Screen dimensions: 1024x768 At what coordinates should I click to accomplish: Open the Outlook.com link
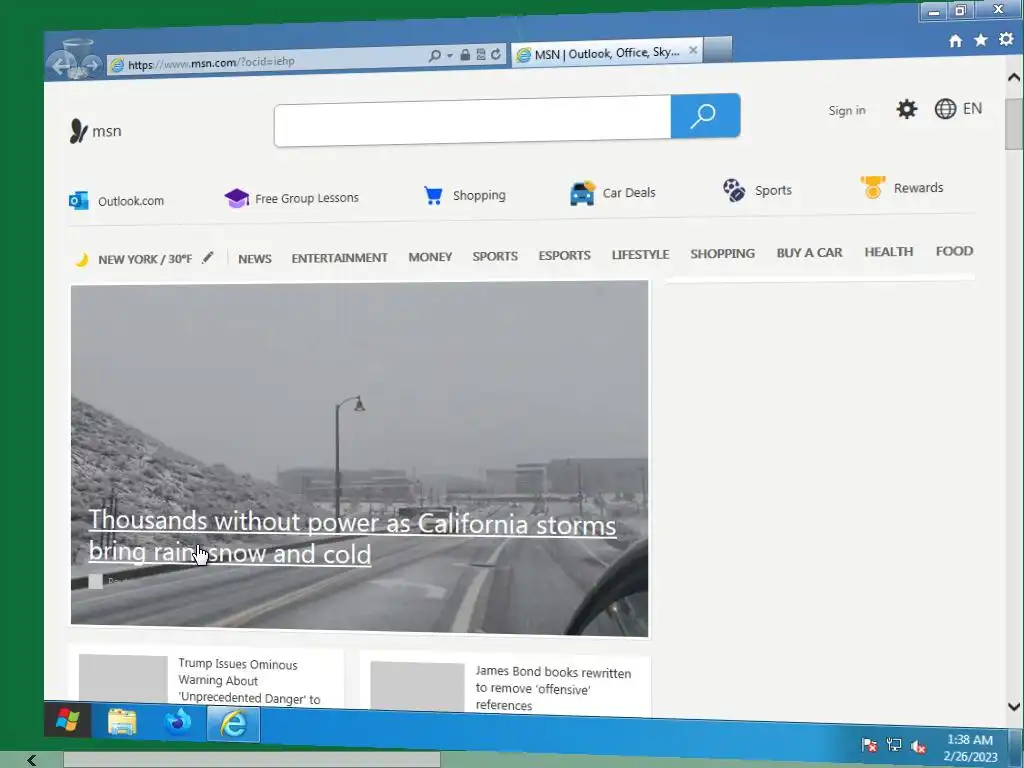pyautogui.click(x=131, y=201)
